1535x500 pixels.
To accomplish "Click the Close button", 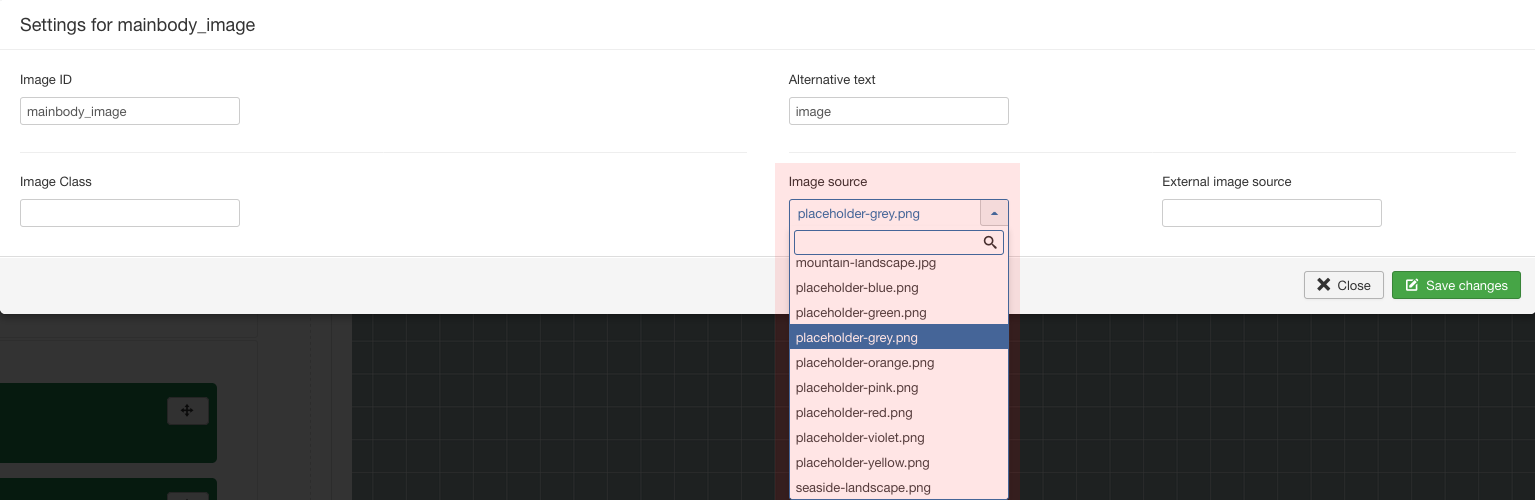I will (1343, 285).
